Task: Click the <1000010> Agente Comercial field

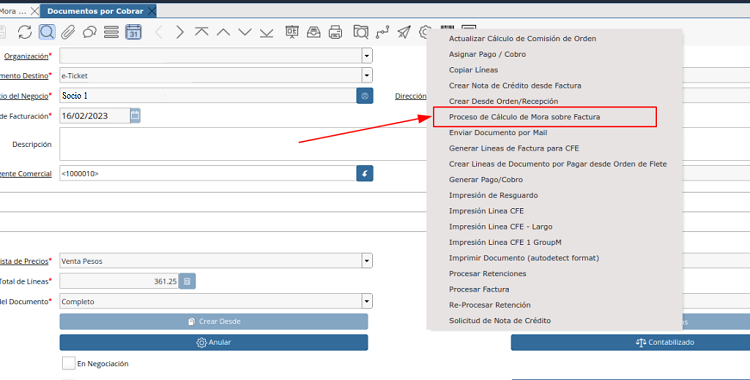Action: point(208,173)
